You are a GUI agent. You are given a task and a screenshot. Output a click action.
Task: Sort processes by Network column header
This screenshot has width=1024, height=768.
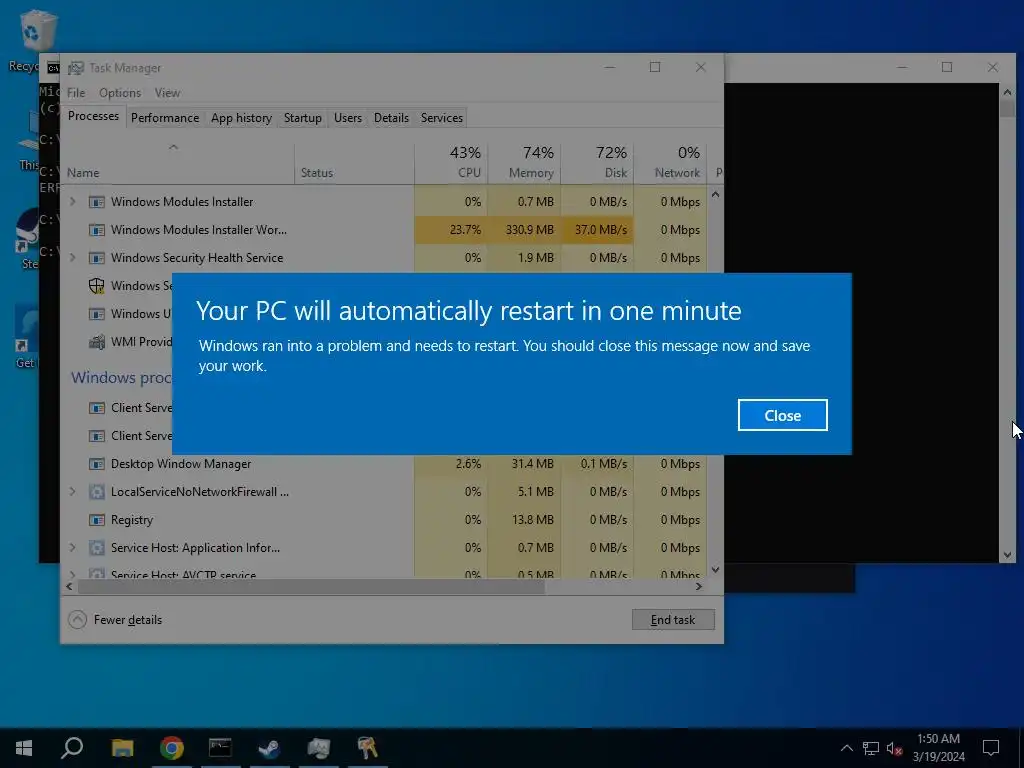(x=671, y=163)
